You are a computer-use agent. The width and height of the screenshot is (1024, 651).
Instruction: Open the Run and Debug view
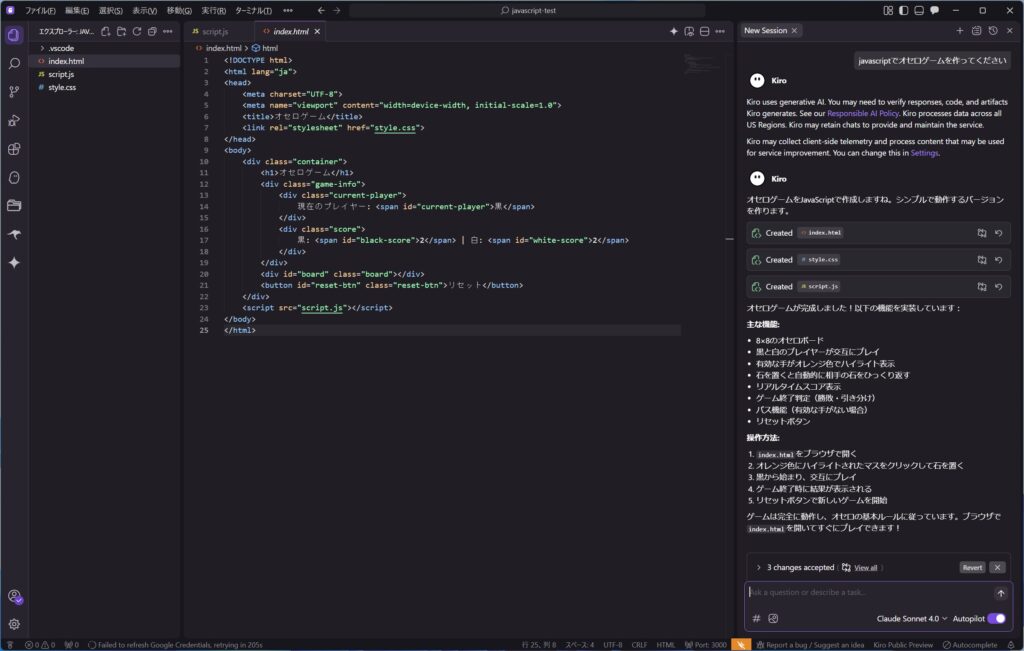[14, 121]
